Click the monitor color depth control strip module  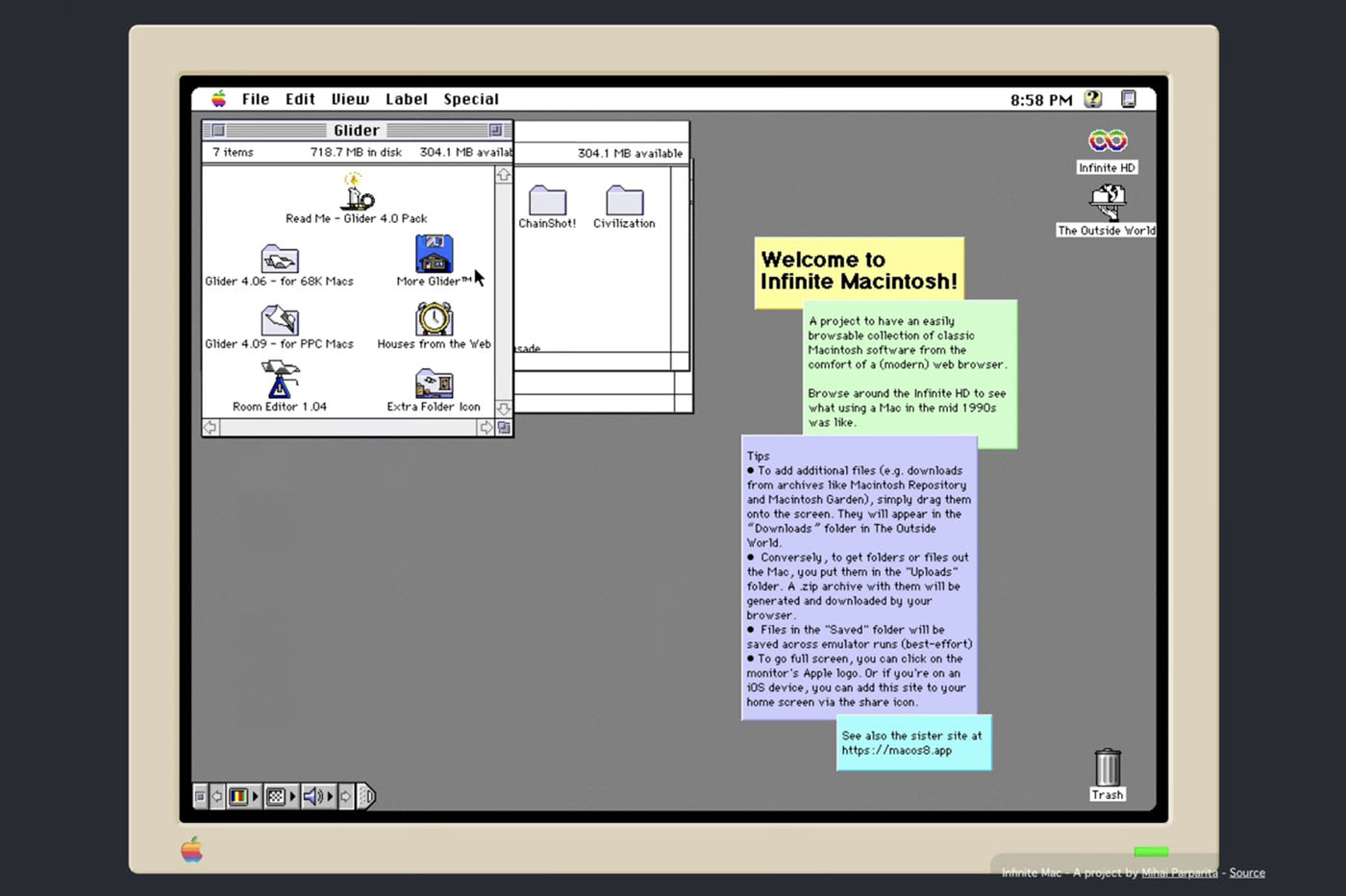point(237,796)
